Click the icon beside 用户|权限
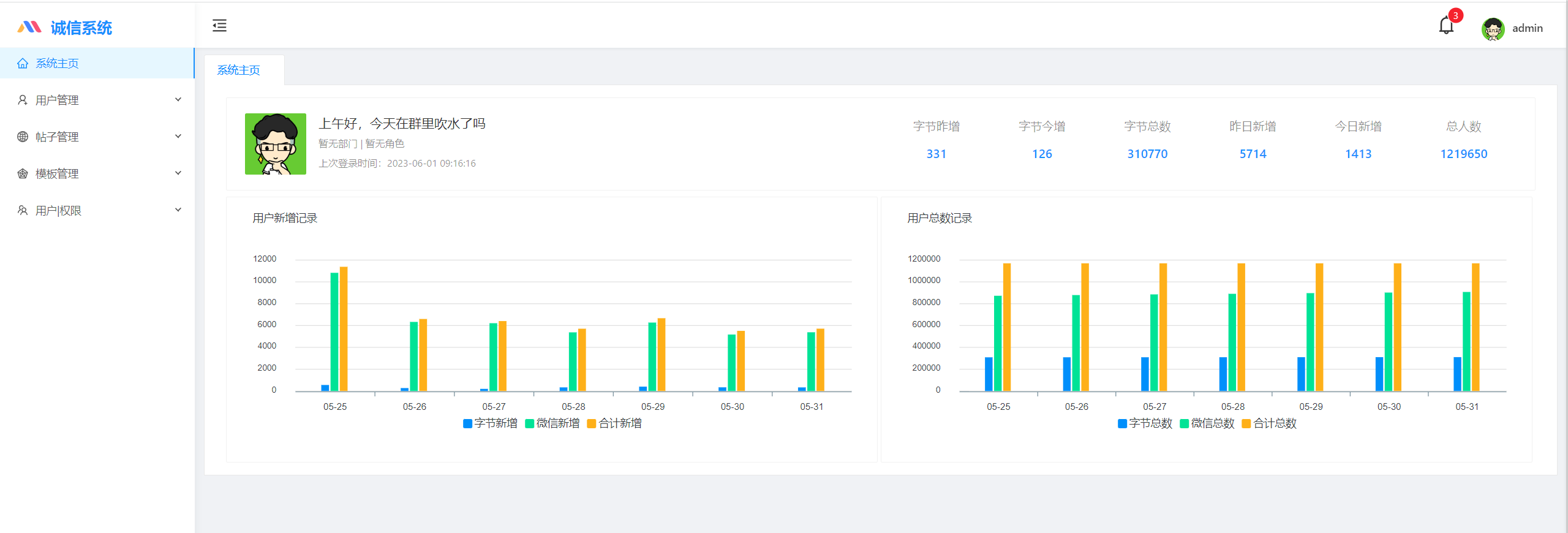This screenshot has height=533, width=1568. tap(23, 211)
